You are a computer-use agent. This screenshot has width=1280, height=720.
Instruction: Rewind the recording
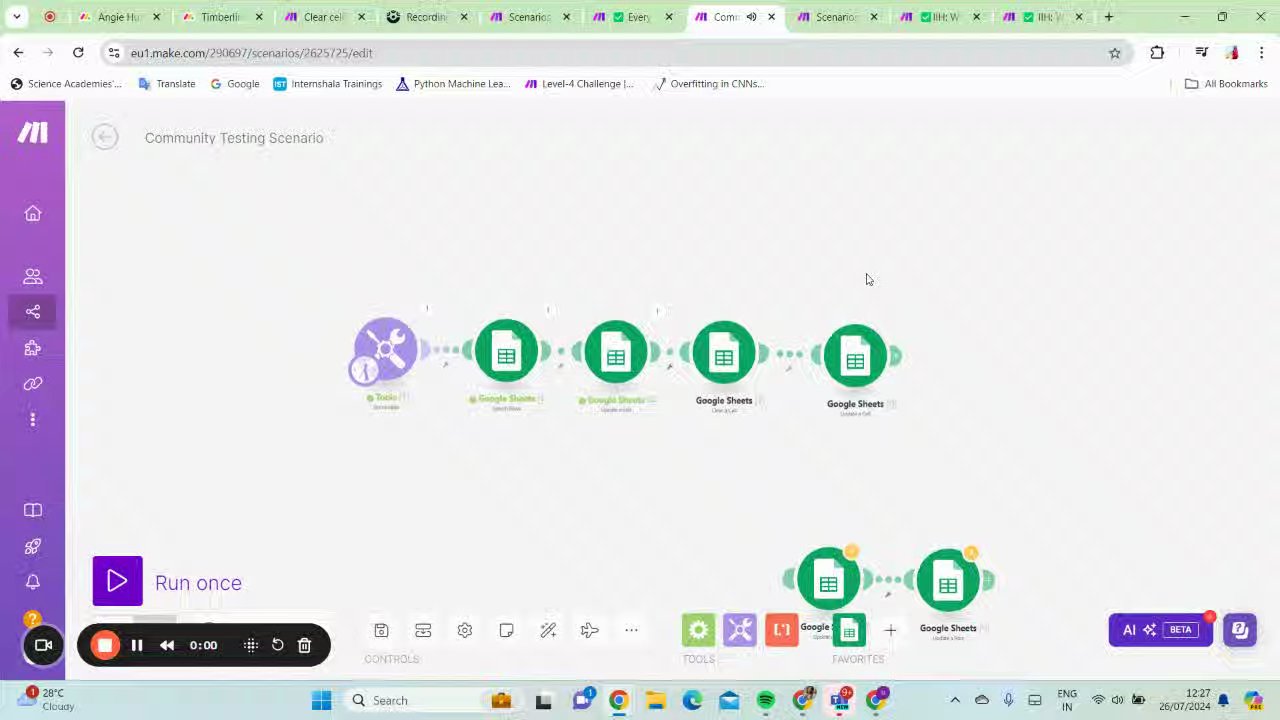click(x=167, y=645)
